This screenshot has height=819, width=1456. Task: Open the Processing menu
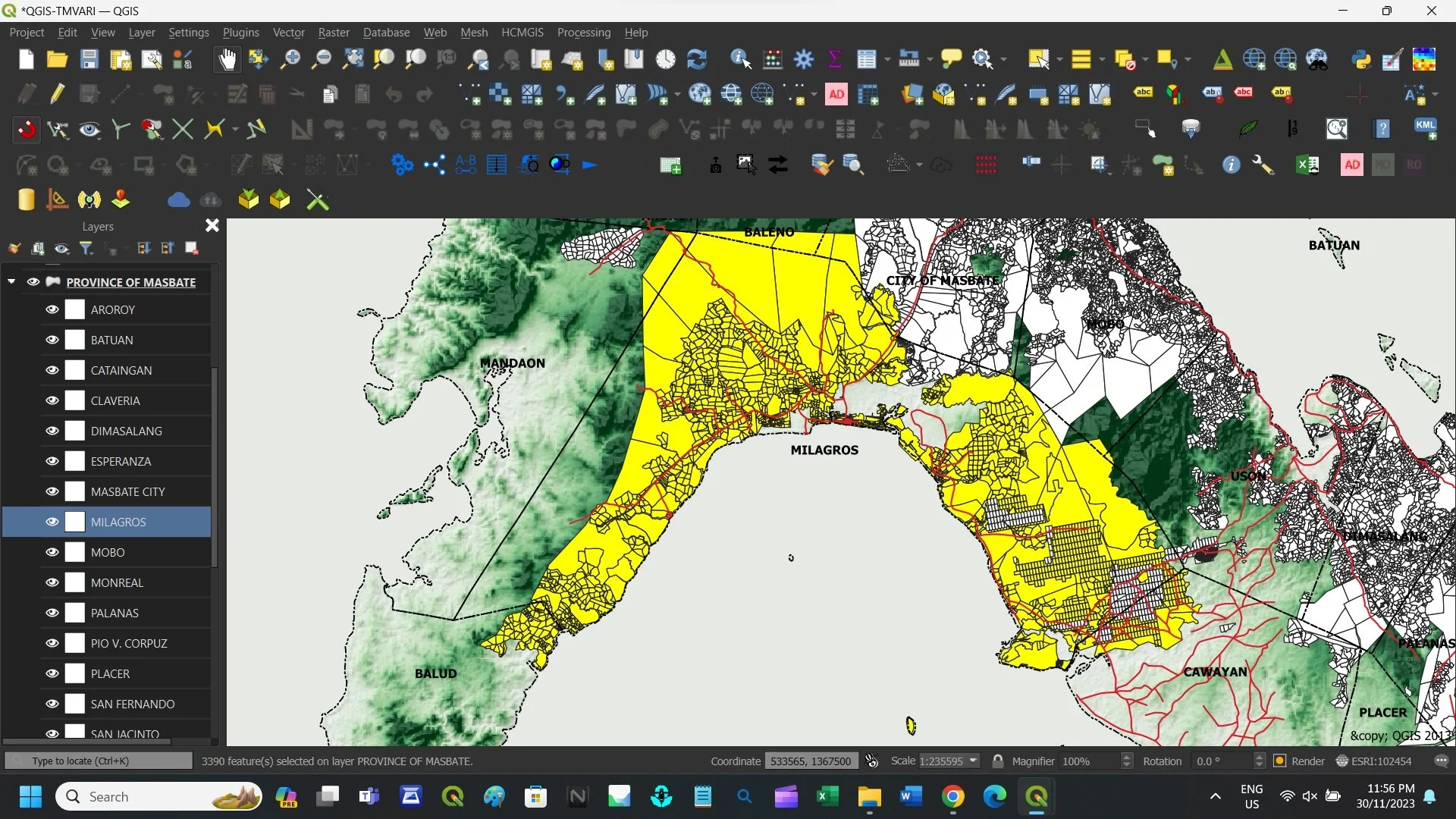[x=583, y=33]
